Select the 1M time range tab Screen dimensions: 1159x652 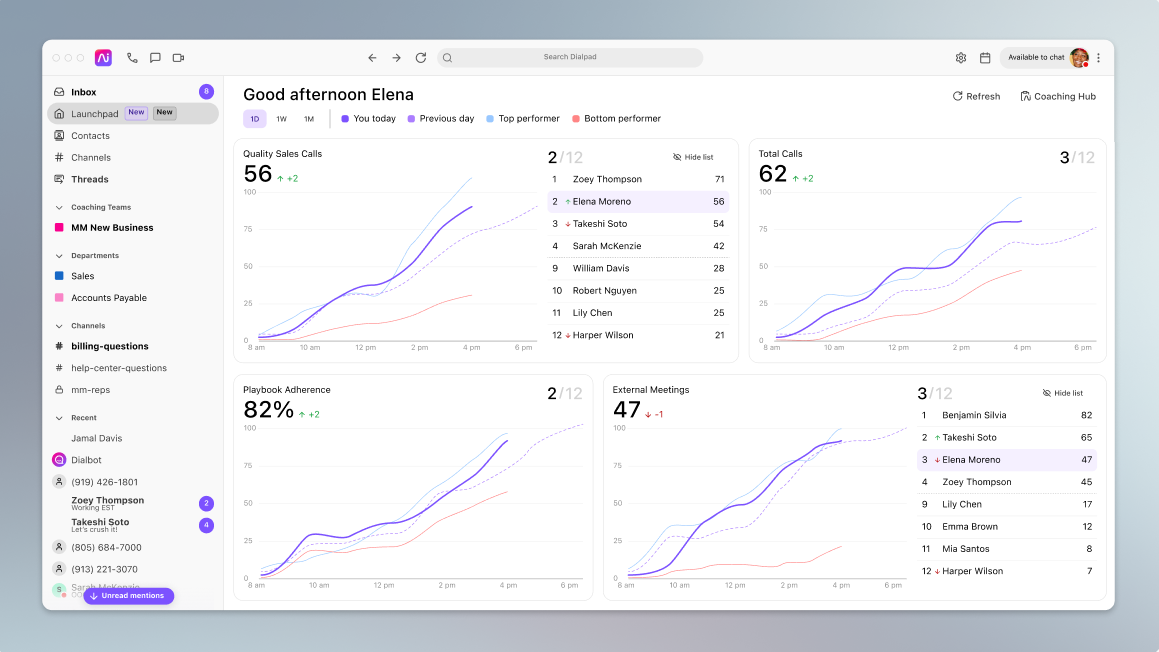pyautogui.click(x=309, y=118)
